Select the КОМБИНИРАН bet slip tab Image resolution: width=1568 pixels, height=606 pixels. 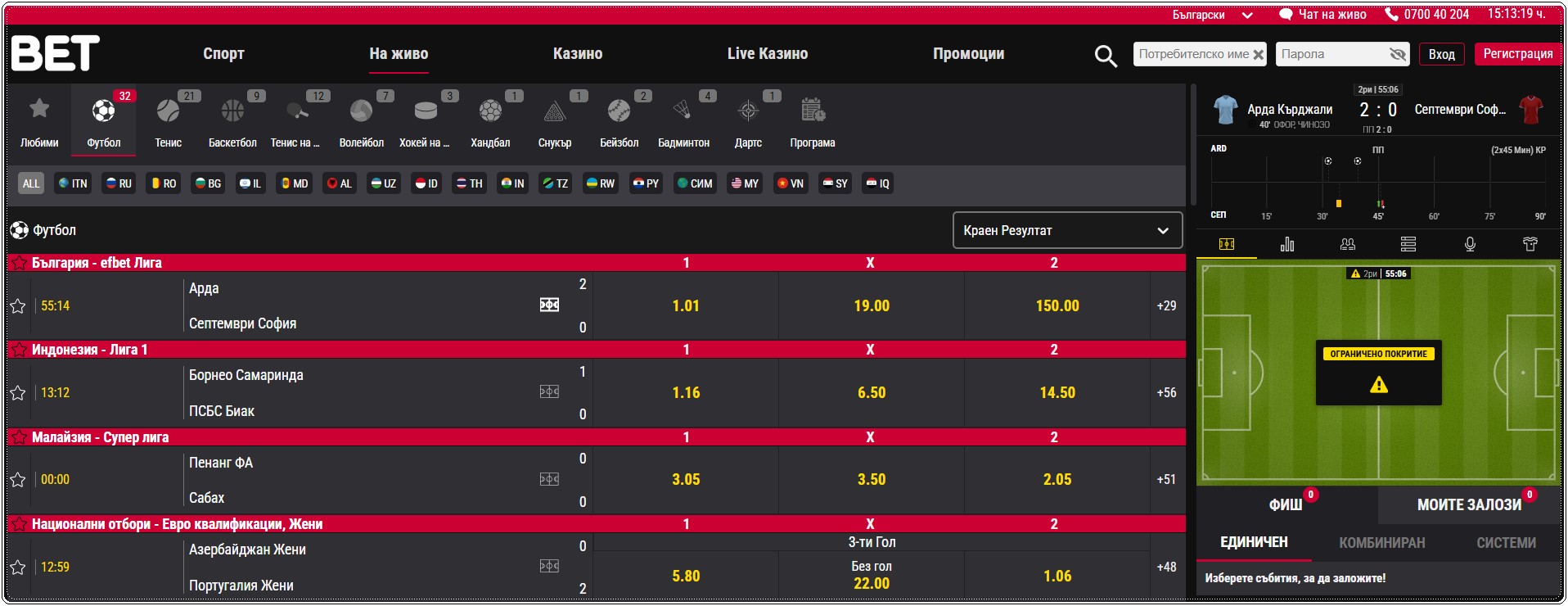(x=1381, y=543)
